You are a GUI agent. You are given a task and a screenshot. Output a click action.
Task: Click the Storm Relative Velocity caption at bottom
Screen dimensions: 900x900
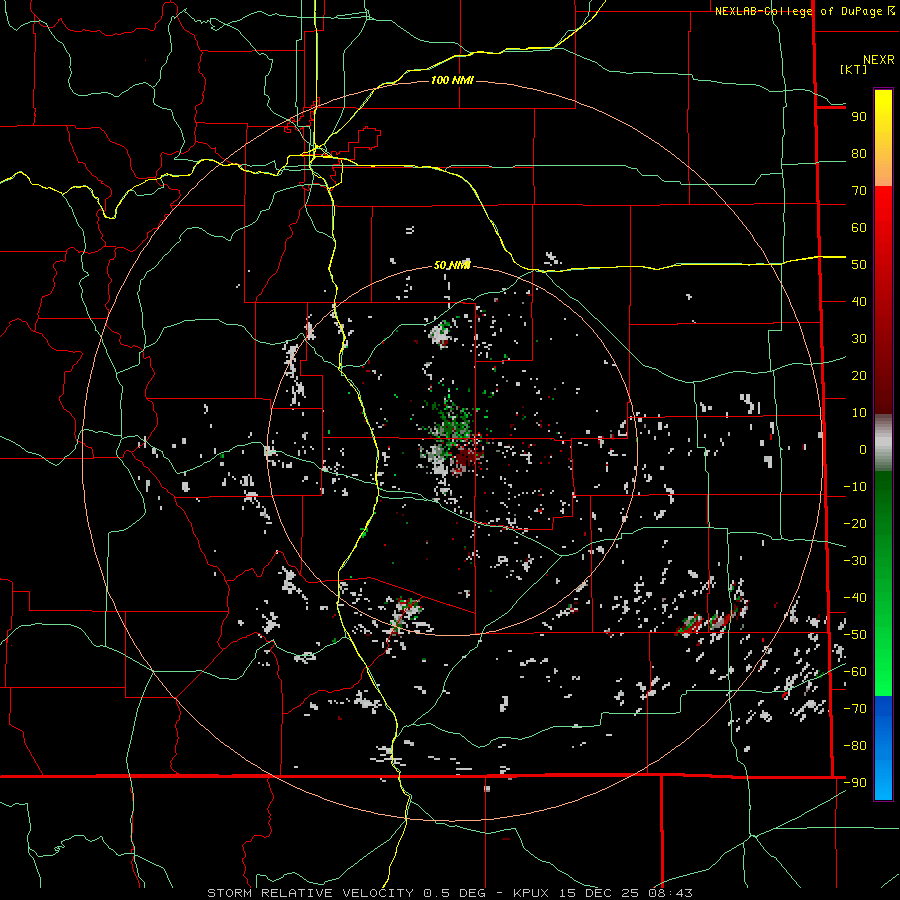coord(450,893)
